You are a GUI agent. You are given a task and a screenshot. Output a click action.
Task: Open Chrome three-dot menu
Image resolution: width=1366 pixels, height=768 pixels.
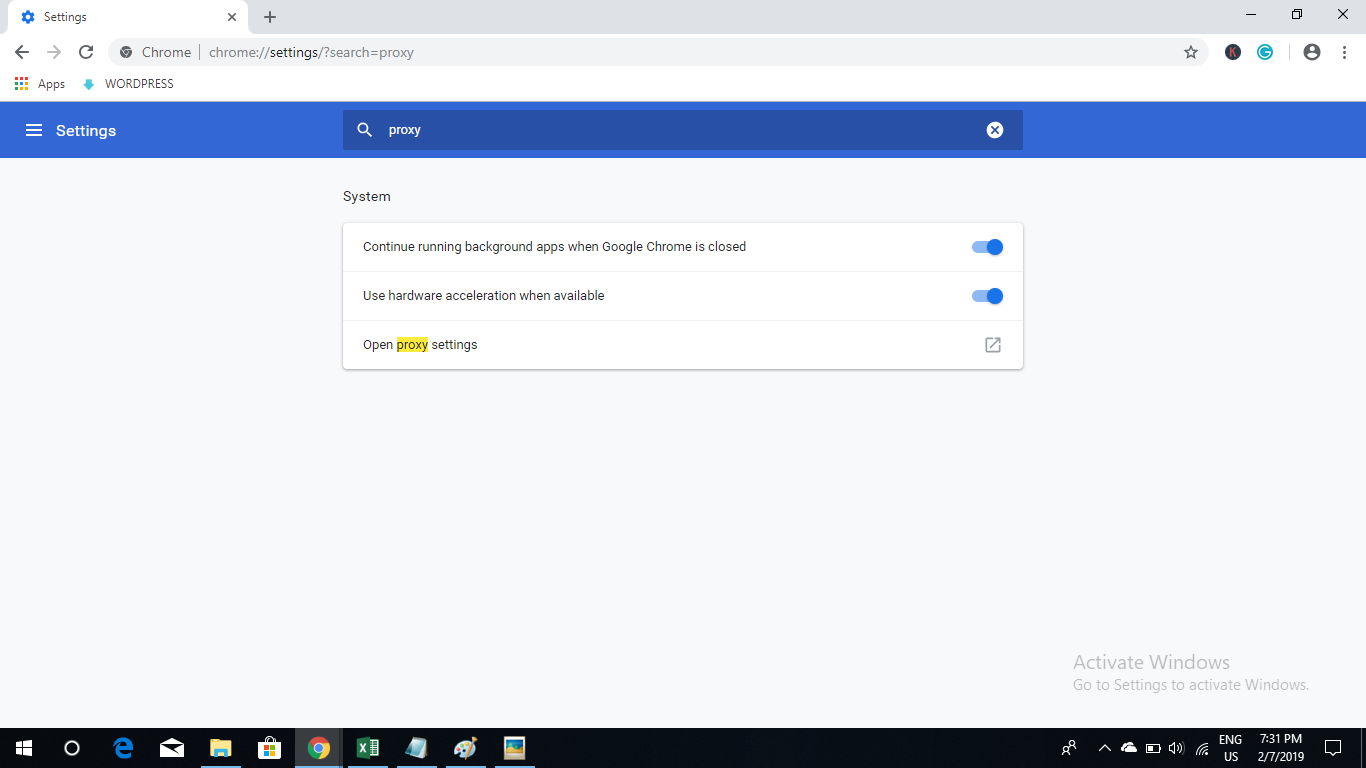[1345, 52]
